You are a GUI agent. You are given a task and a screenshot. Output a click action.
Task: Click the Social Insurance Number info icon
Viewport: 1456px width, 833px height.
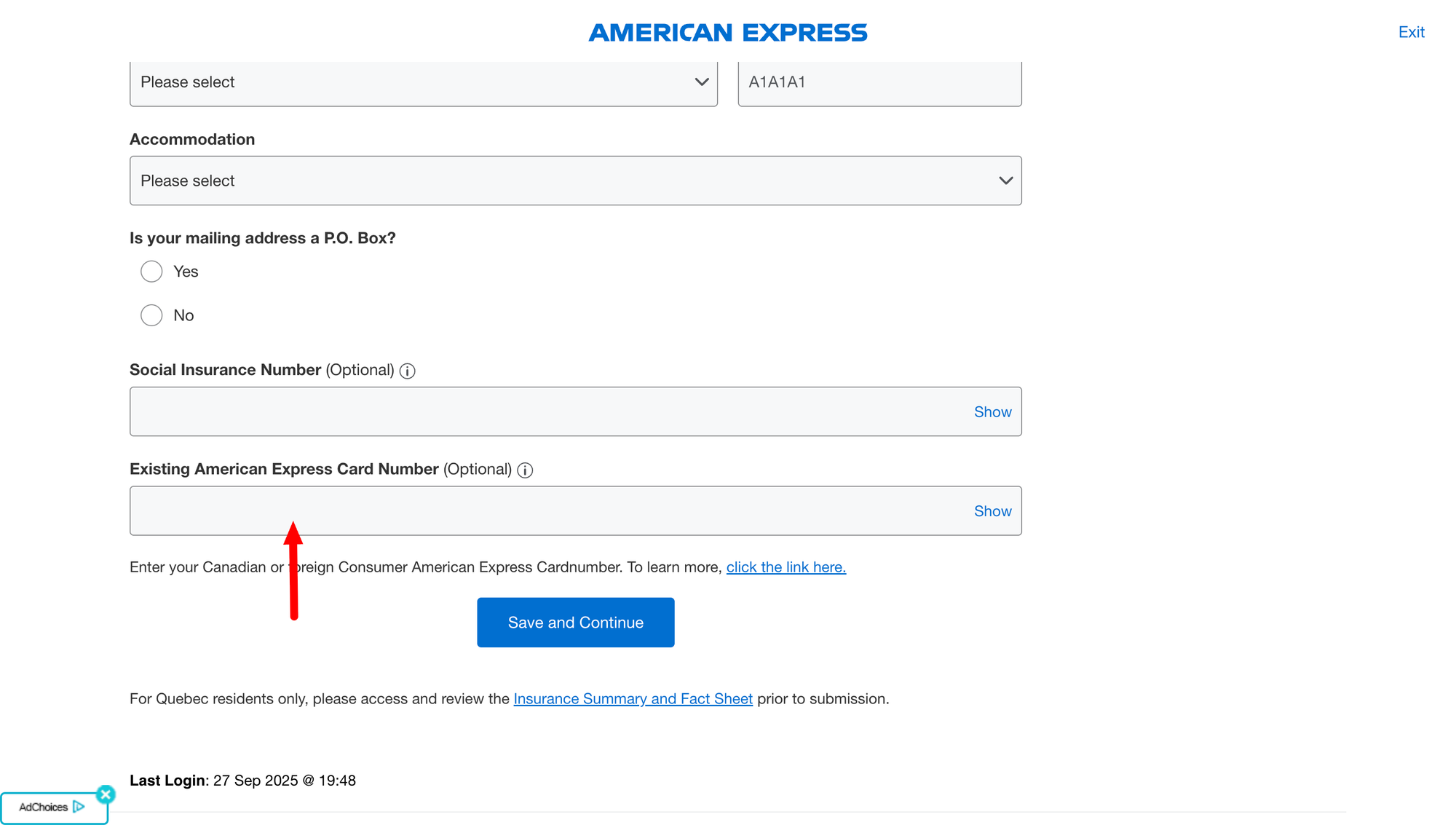tap(408, 371)
